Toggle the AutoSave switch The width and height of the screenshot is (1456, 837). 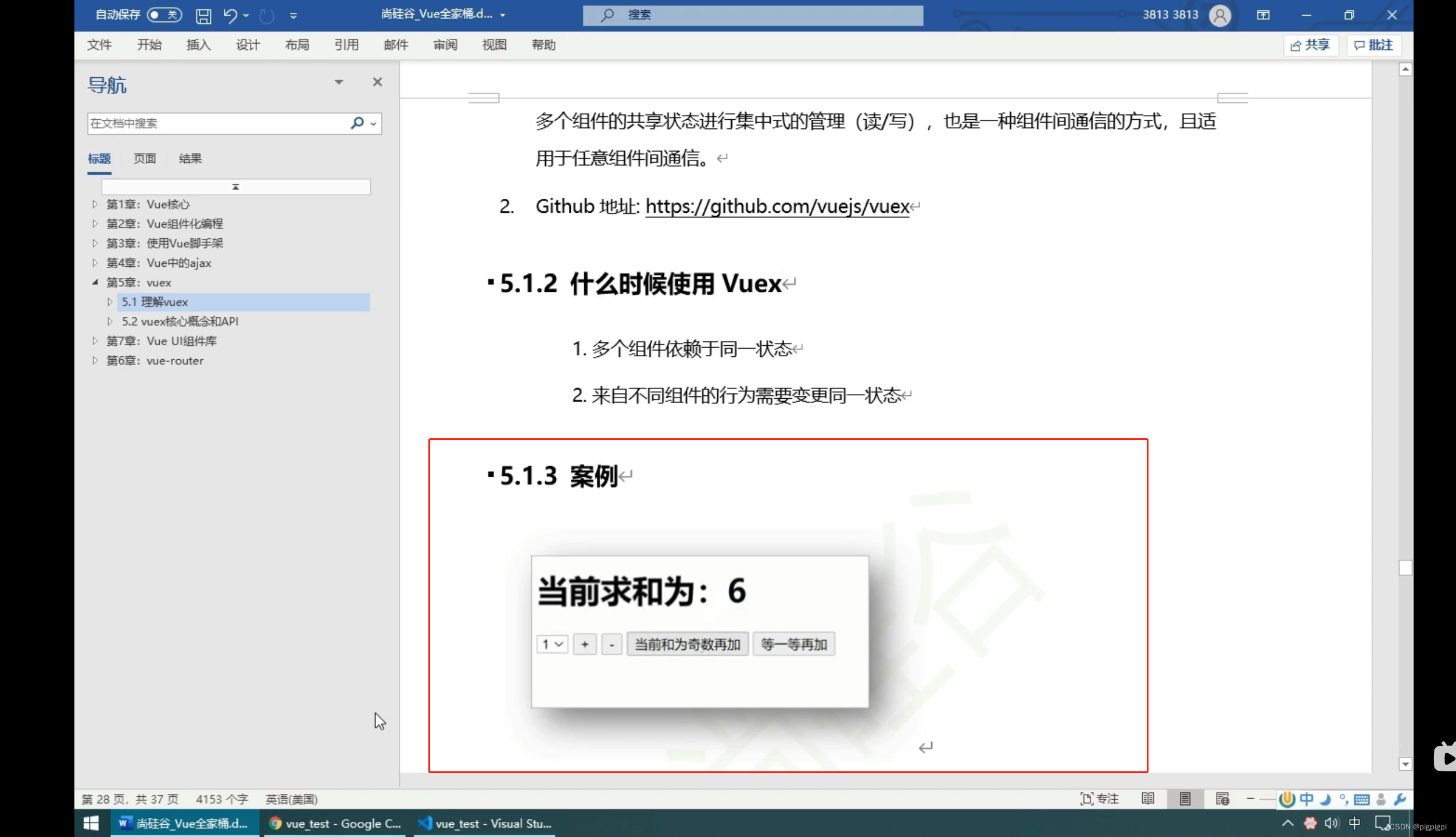click(x=164, y=15)
